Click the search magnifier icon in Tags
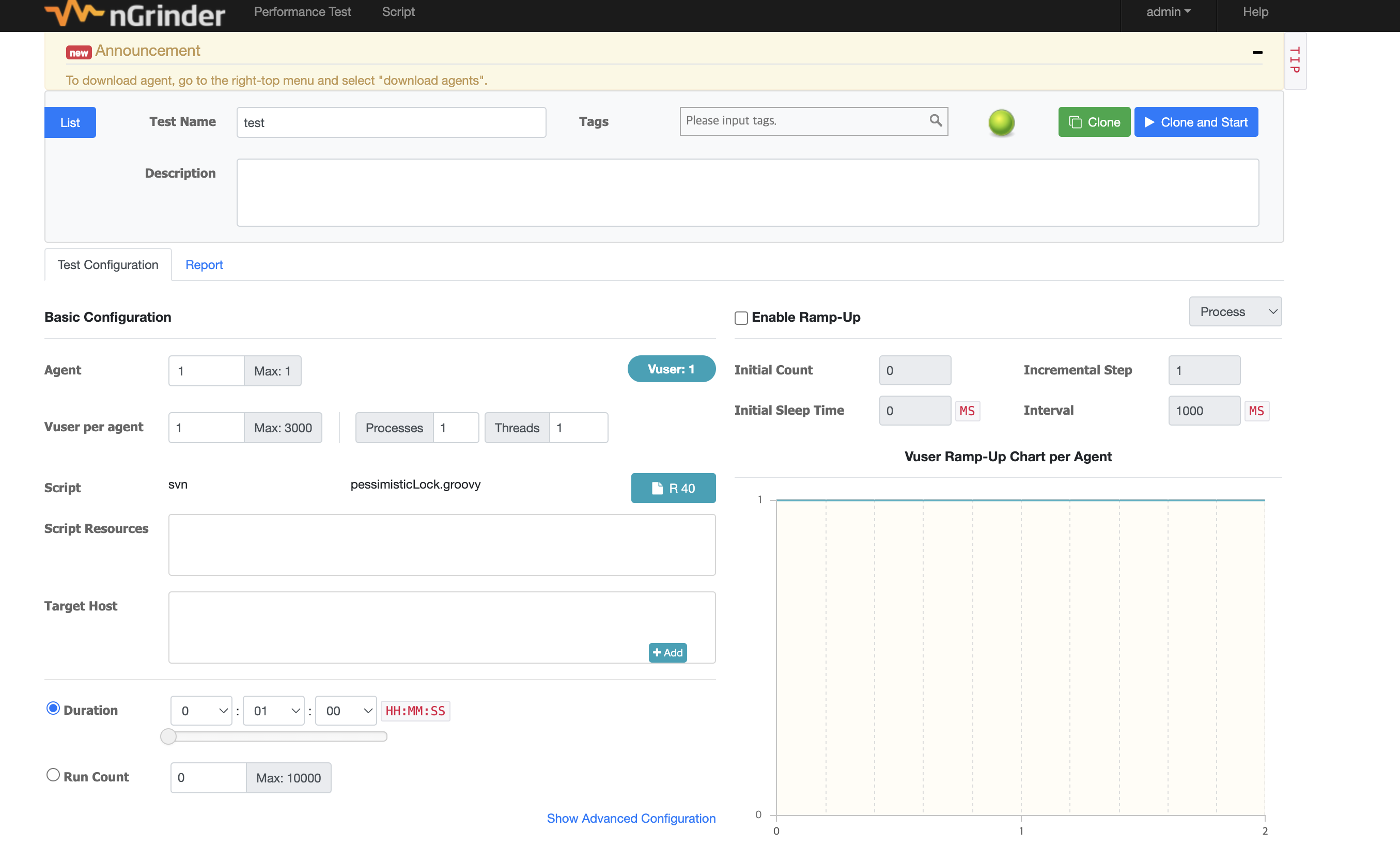This screenshot has width=1400, height=847. [x=935, y=120]
